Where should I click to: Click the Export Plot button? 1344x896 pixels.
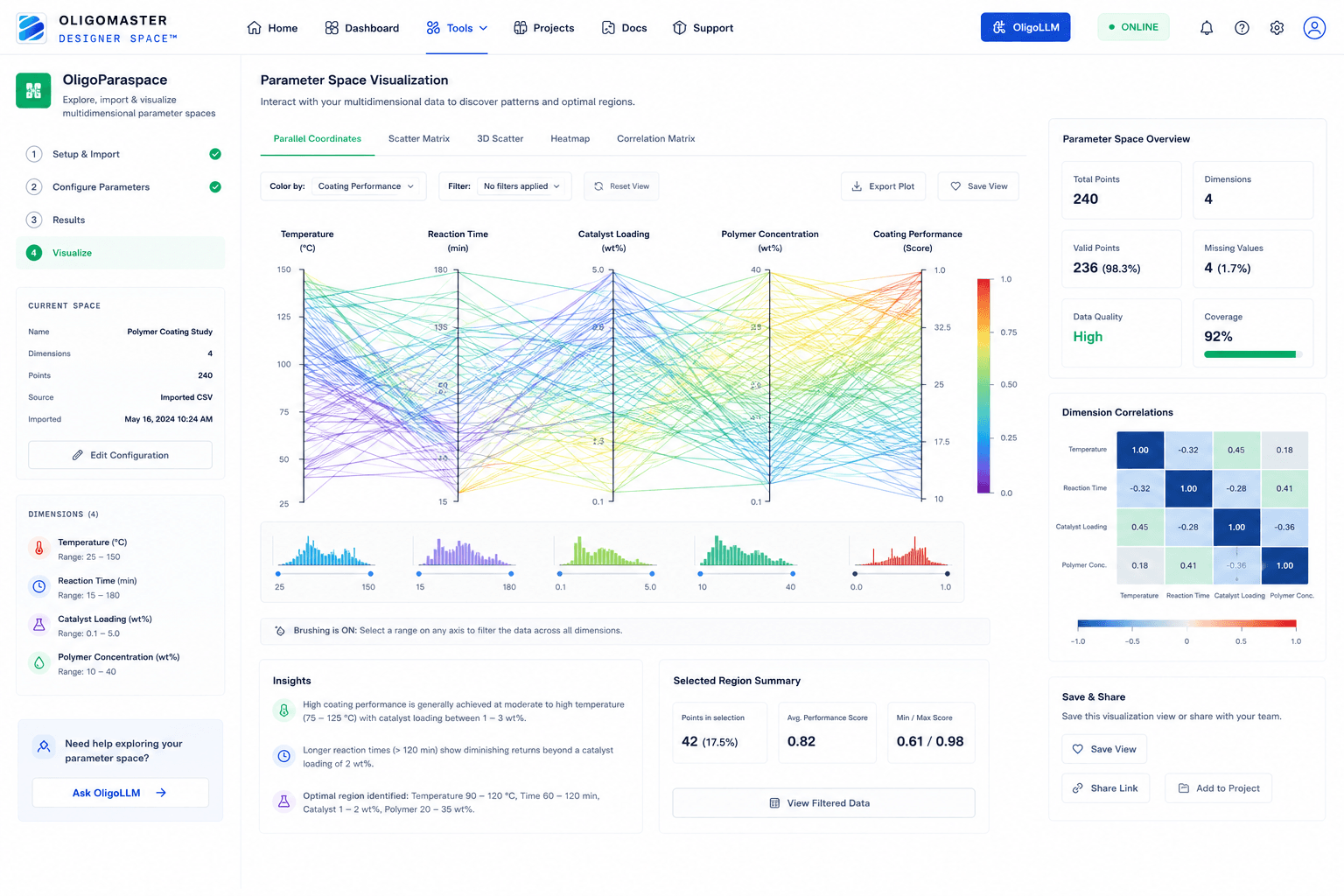[x=883, y=186]
